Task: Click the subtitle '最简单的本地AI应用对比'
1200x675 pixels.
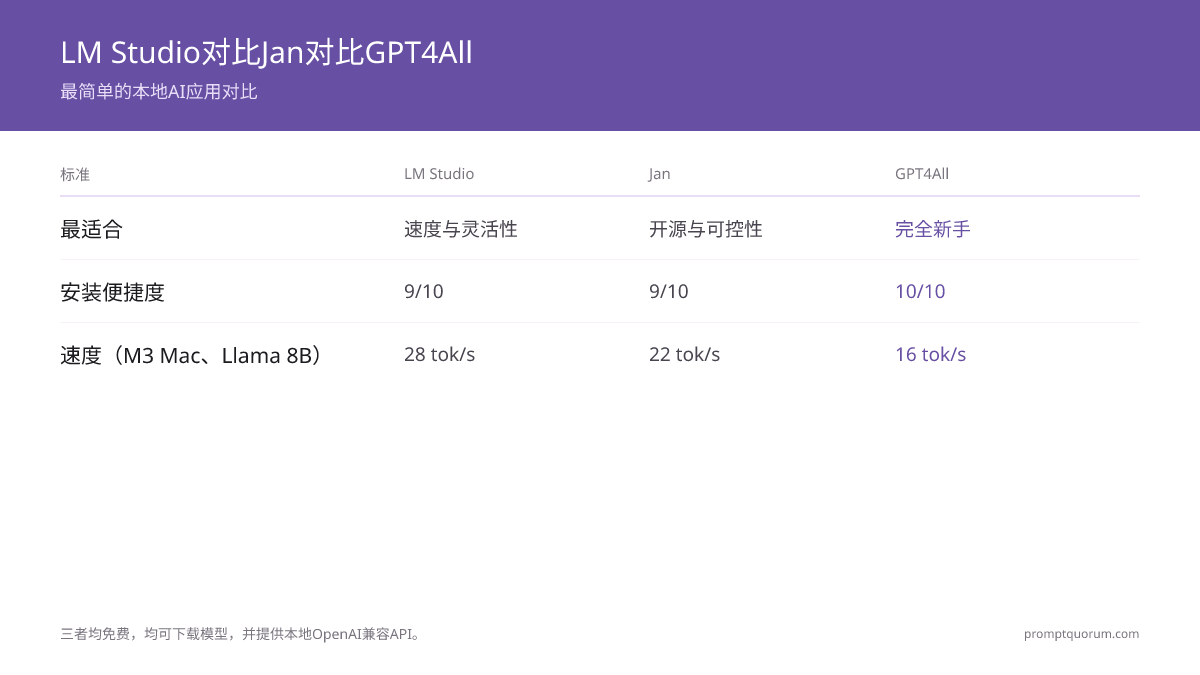Action: pos(159,92)
